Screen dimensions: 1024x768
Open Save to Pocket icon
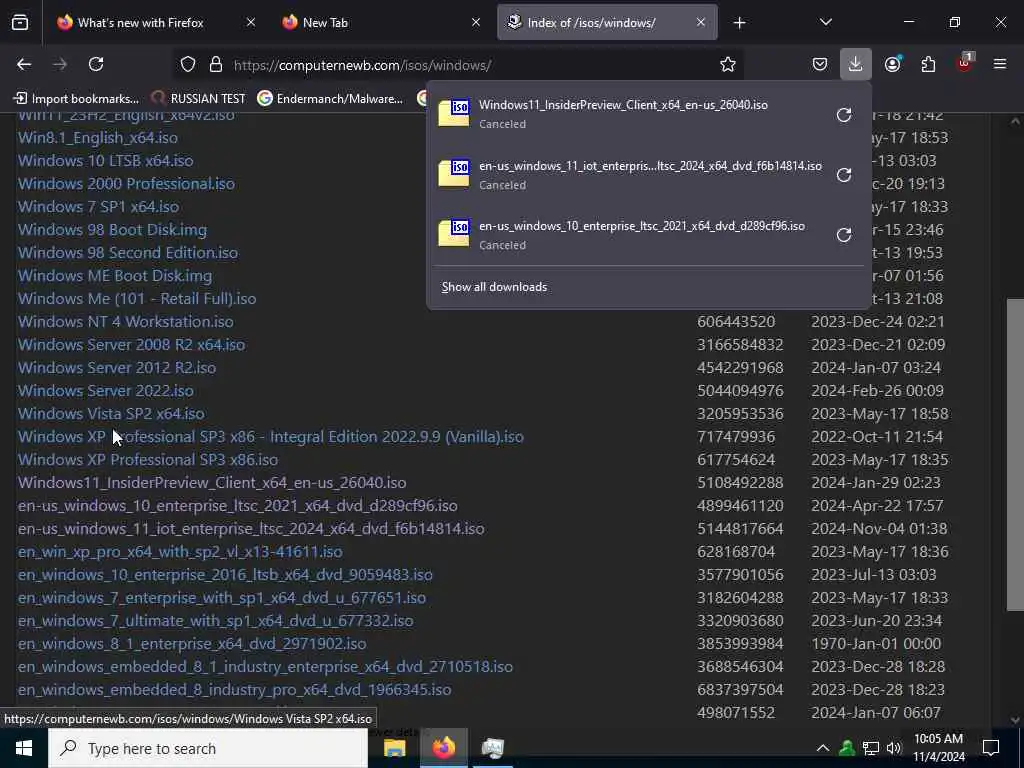(820, 64)
